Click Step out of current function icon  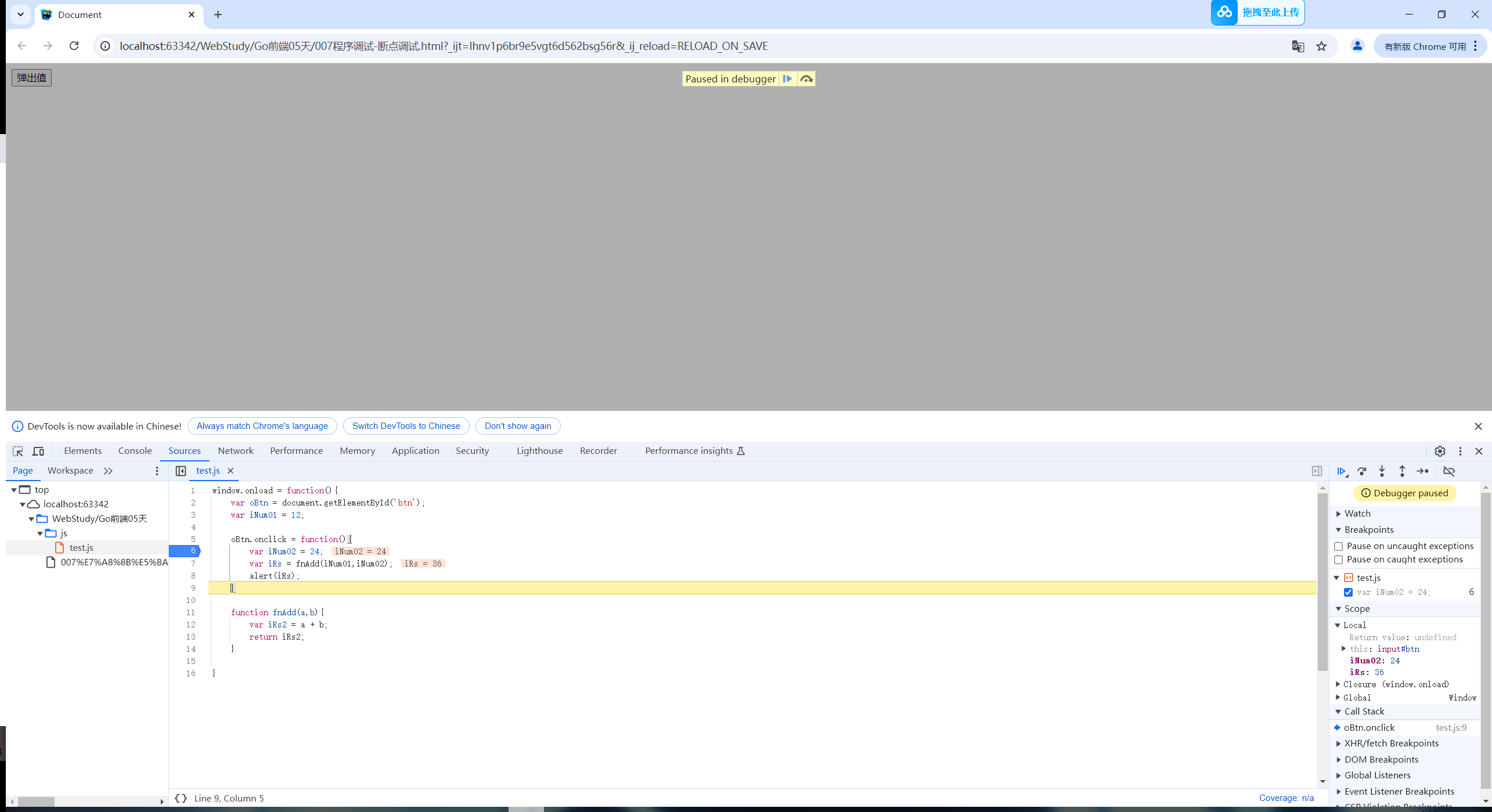click(1402, 471)
